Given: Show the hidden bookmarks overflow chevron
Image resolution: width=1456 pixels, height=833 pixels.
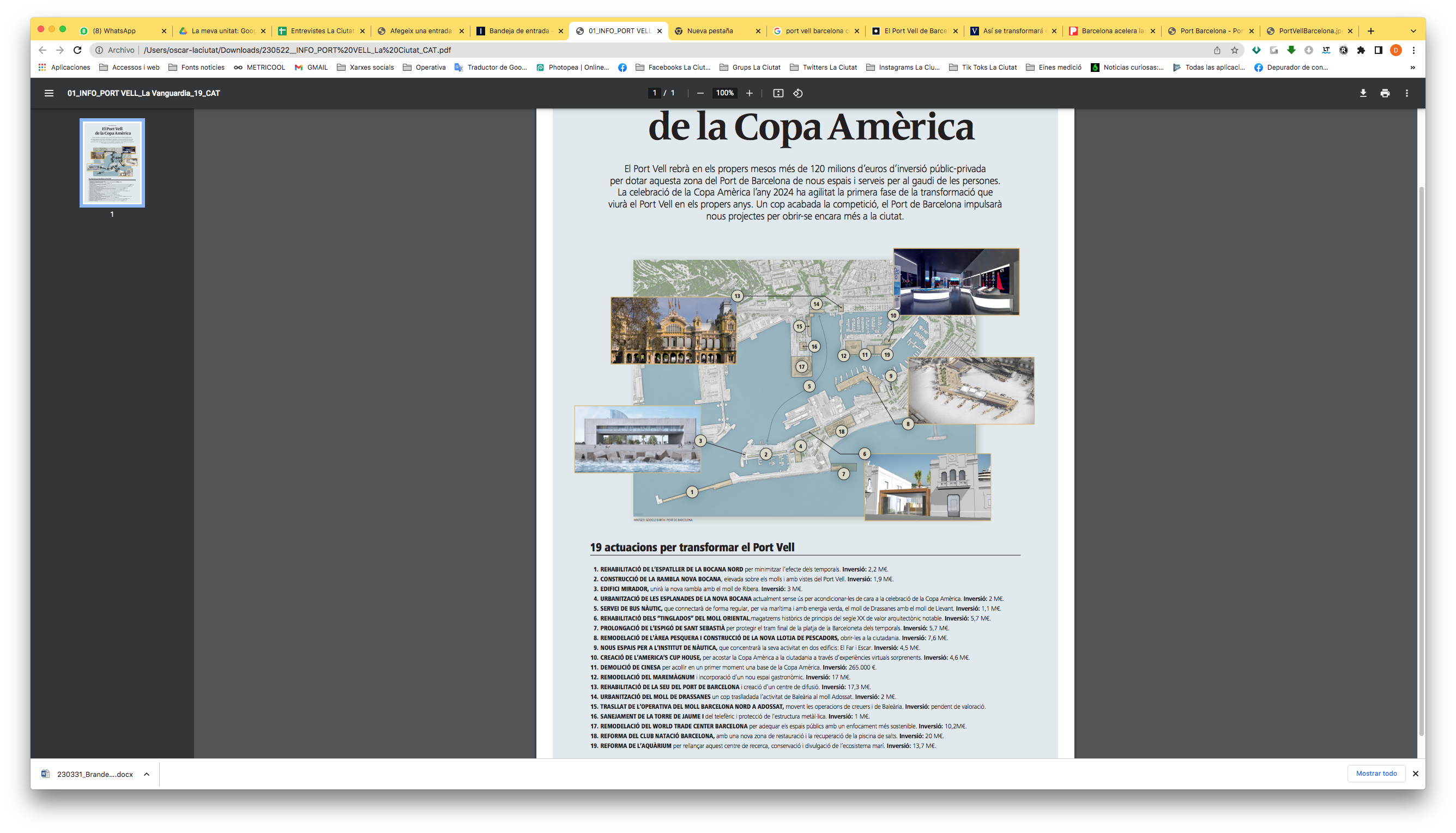Looking at the screenshot, I should (1412, 68).
